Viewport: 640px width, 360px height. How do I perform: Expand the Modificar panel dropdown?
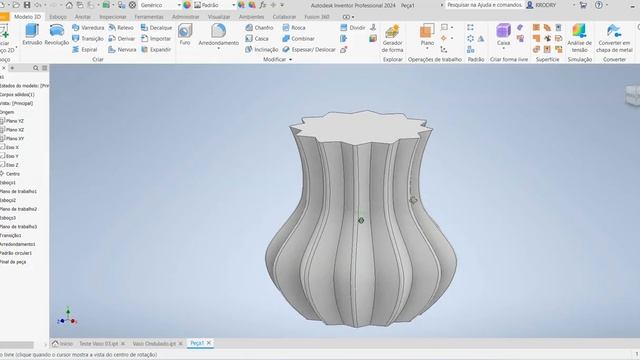[x=291, y=60]
